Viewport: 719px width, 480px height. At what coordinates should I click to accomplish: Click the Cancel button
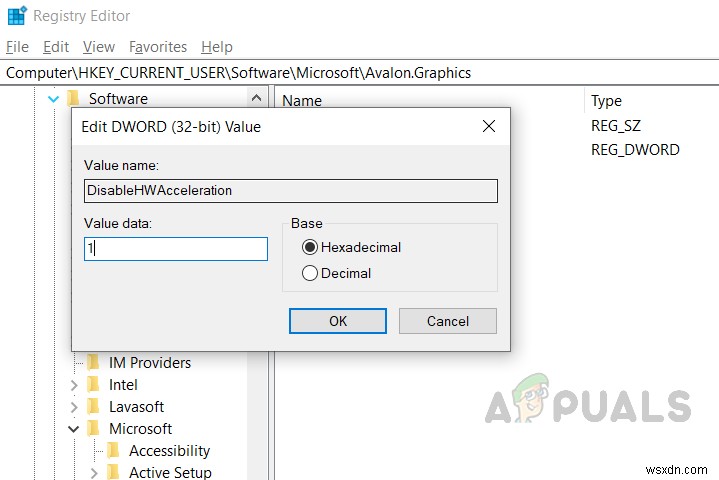(448, 321)
